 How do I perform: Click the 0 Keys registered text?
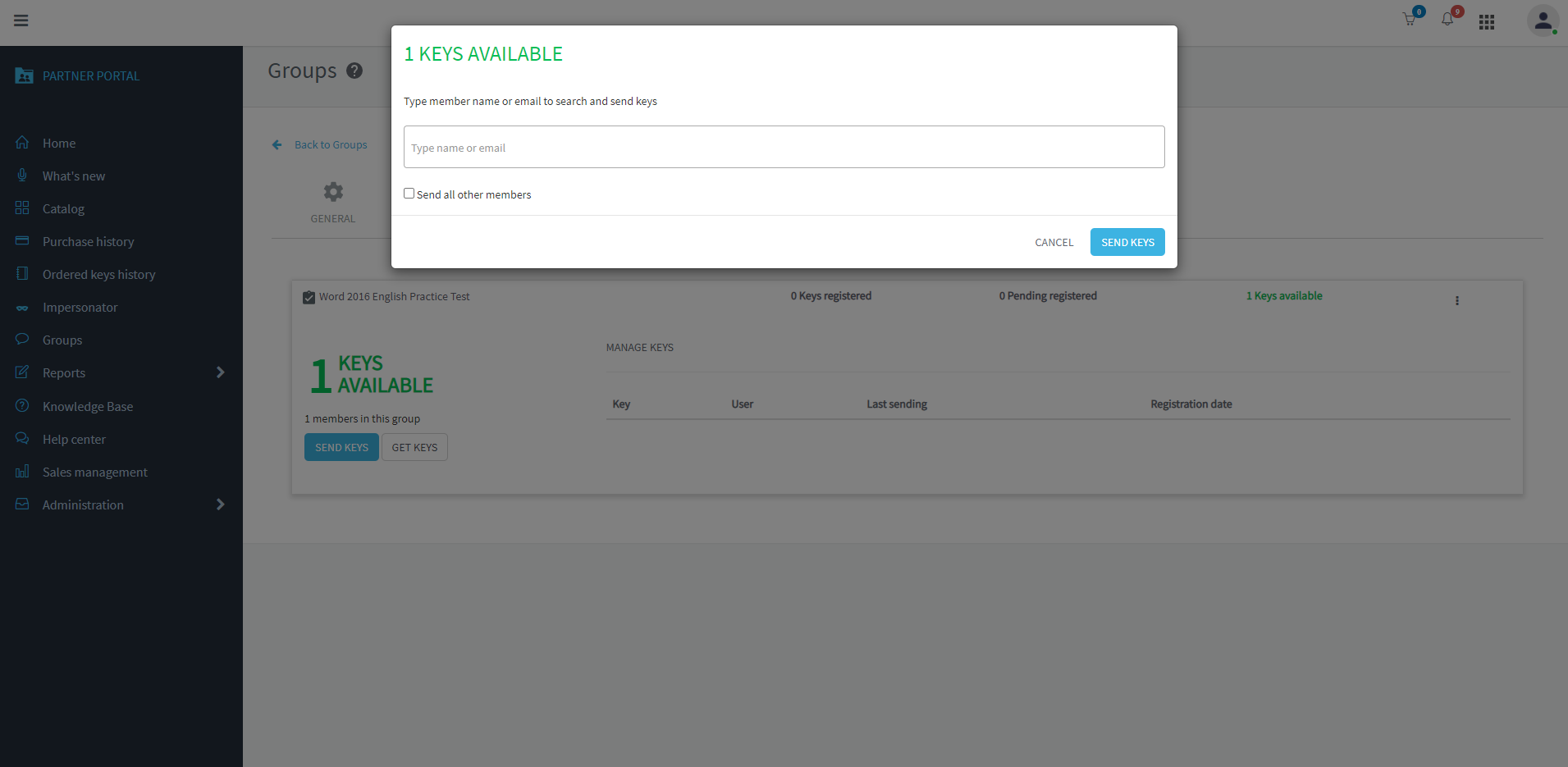click(831, 295)
